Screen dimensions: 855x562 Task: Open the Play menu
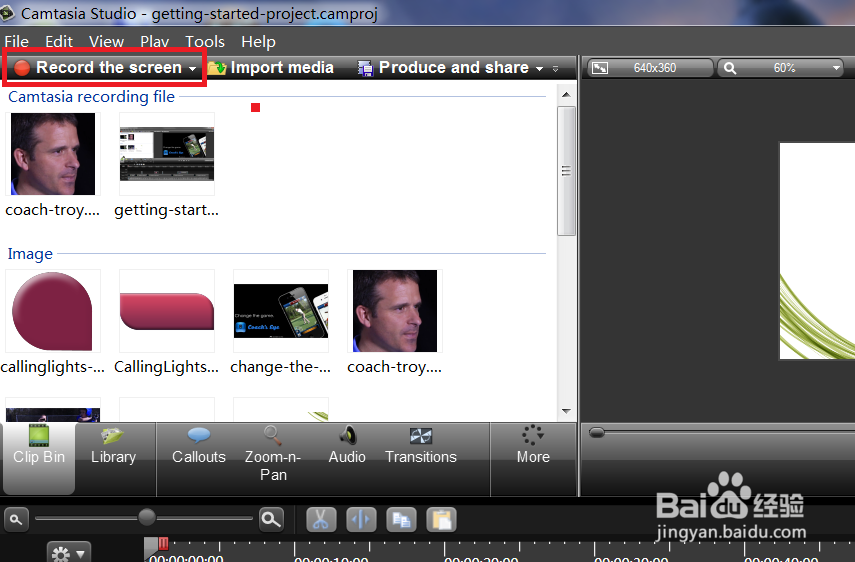154,41
